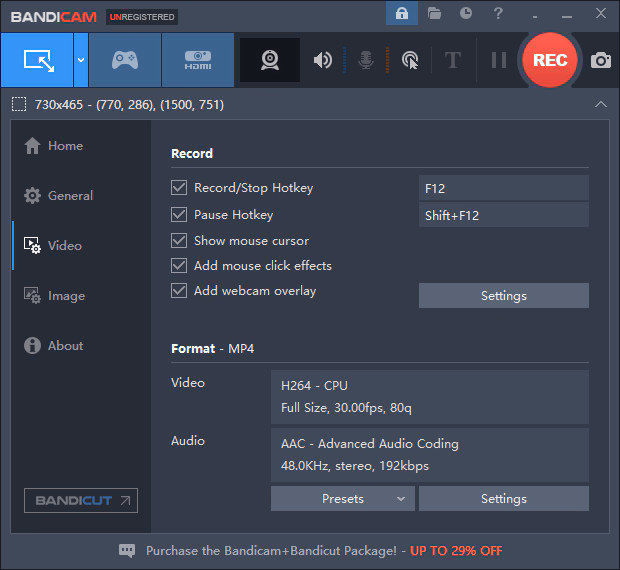The height and width of the screenshot is (570, 620).
Task: Click the UP TO 29% OFF link
Action: click(x=456, y=551)
